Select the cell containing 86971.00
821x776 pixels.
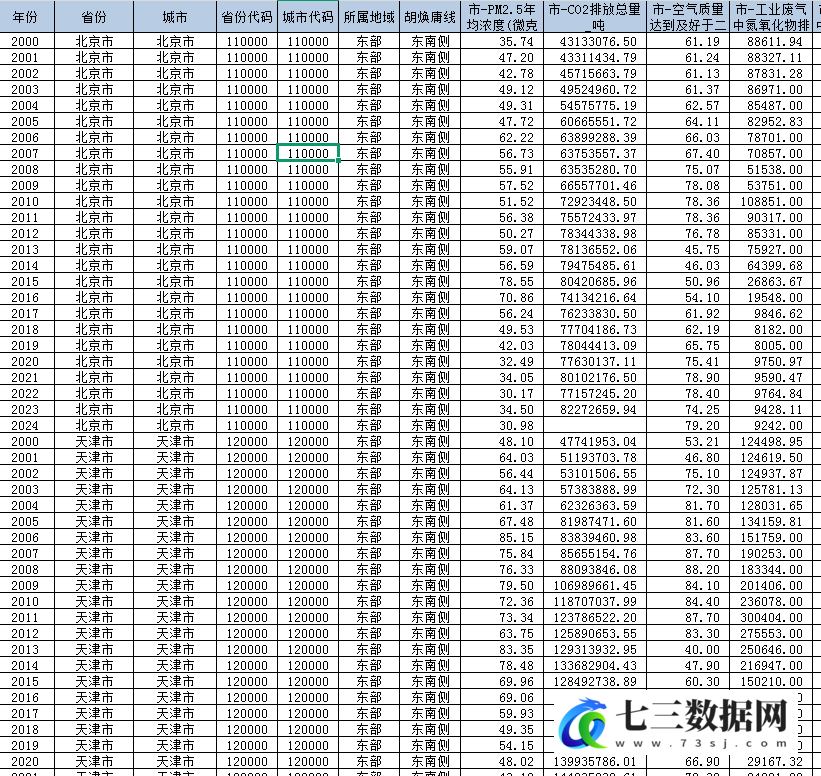(771, 90)
